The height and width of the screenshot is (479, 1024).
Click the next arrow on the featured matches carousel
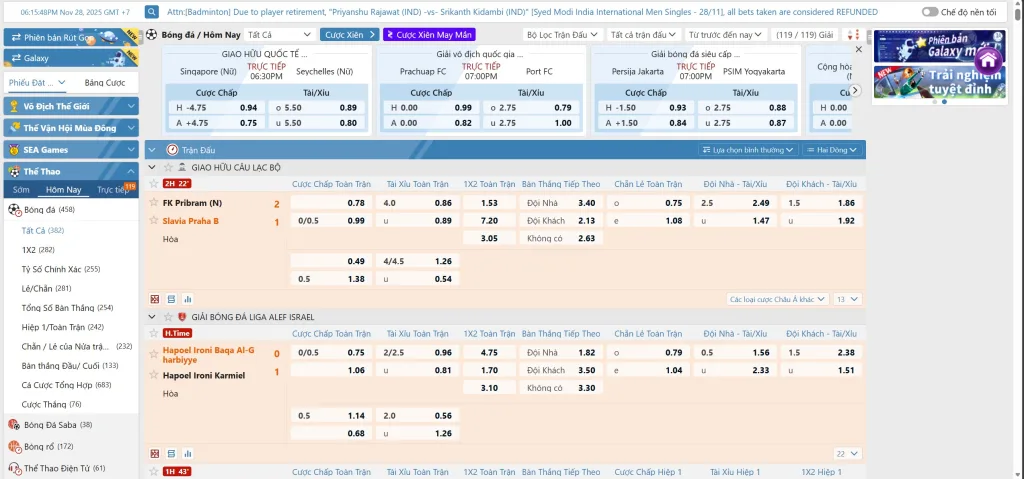pos(855,90)
